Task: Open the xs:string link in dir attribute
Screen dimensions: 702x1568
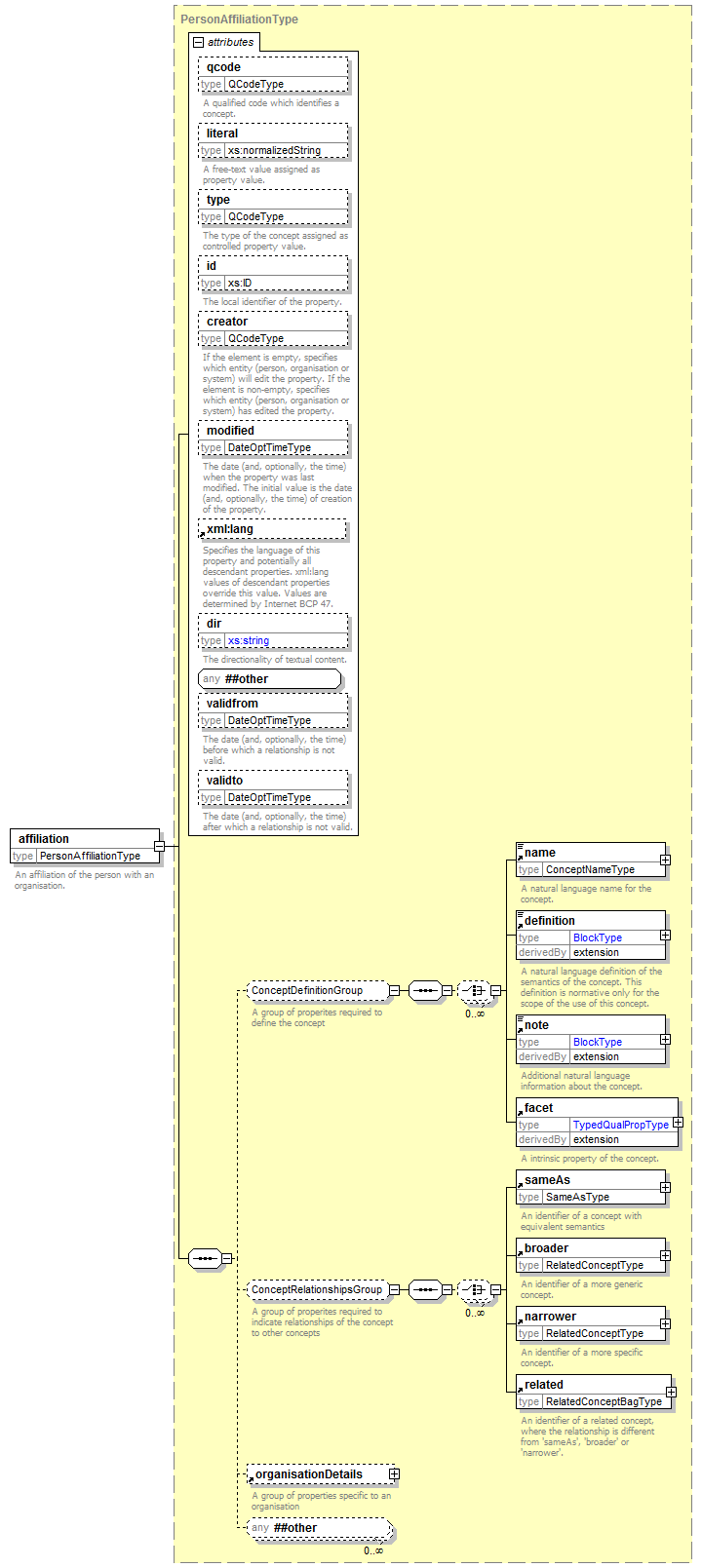Action: click(x=248, y=640)
